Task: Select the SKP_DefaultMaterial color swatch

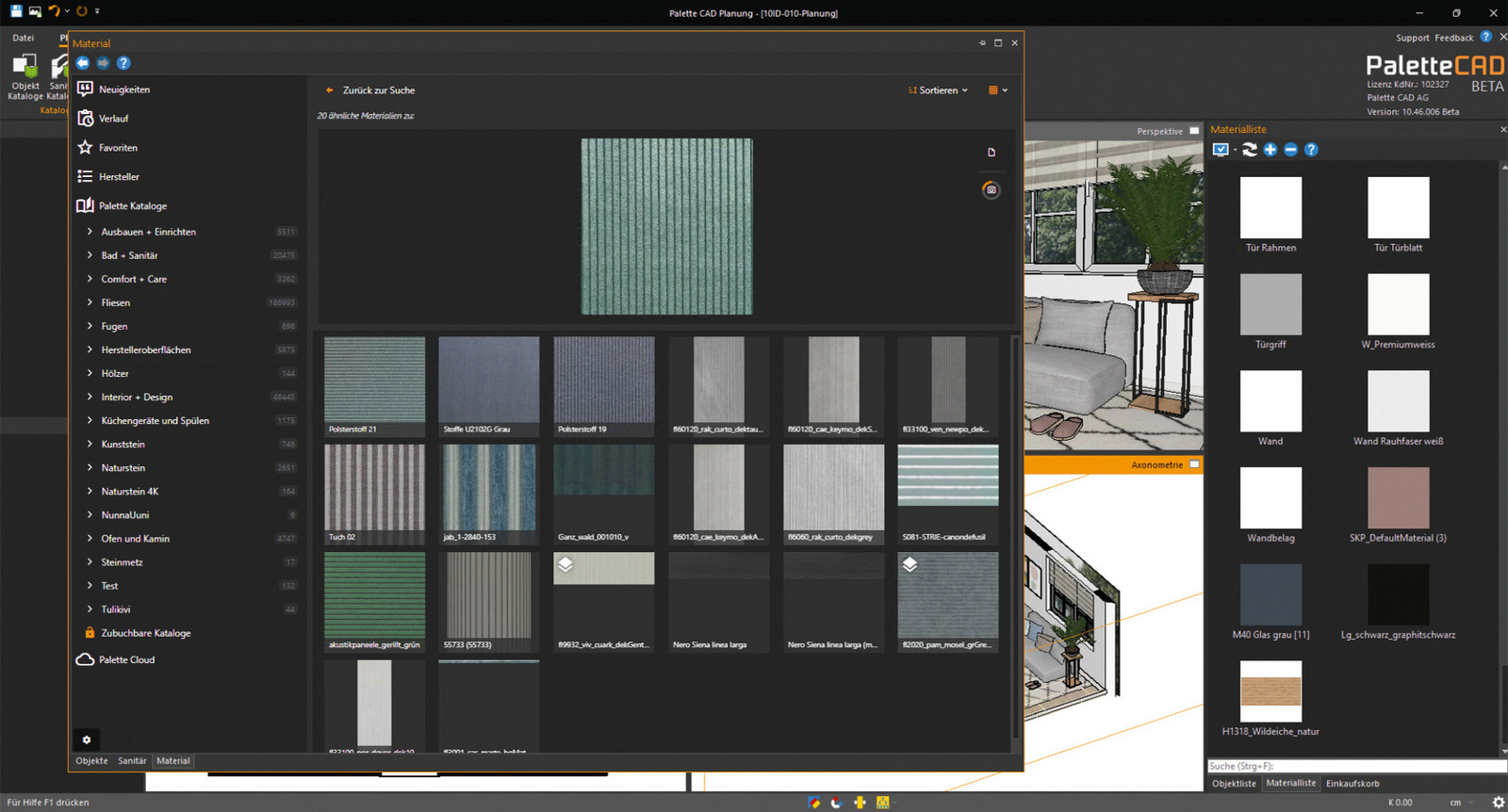Action: pyautogui.click(x=1398, y=497)
